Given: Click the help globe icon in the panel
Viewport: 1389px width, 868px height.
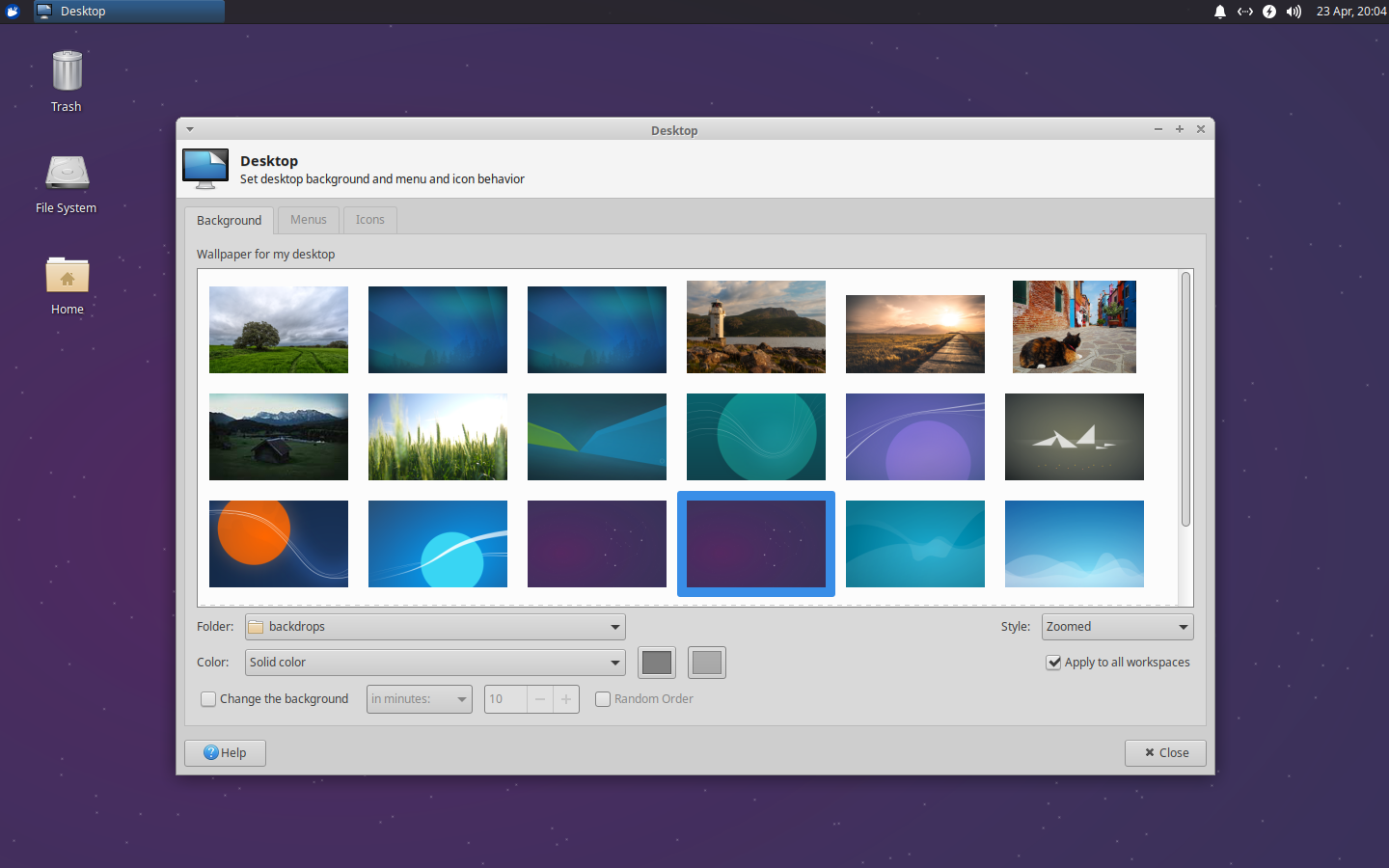Looking at the screenshot, I should pos(1268,12).
